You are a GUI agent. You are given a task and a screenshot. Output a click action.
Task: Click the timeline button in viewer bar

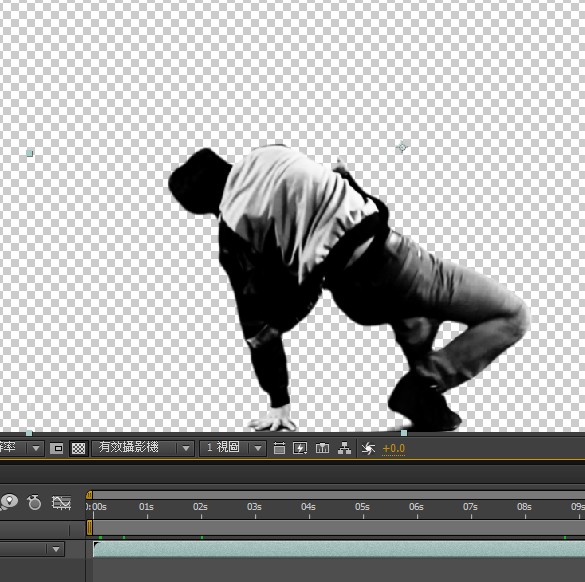click(322, 448)
